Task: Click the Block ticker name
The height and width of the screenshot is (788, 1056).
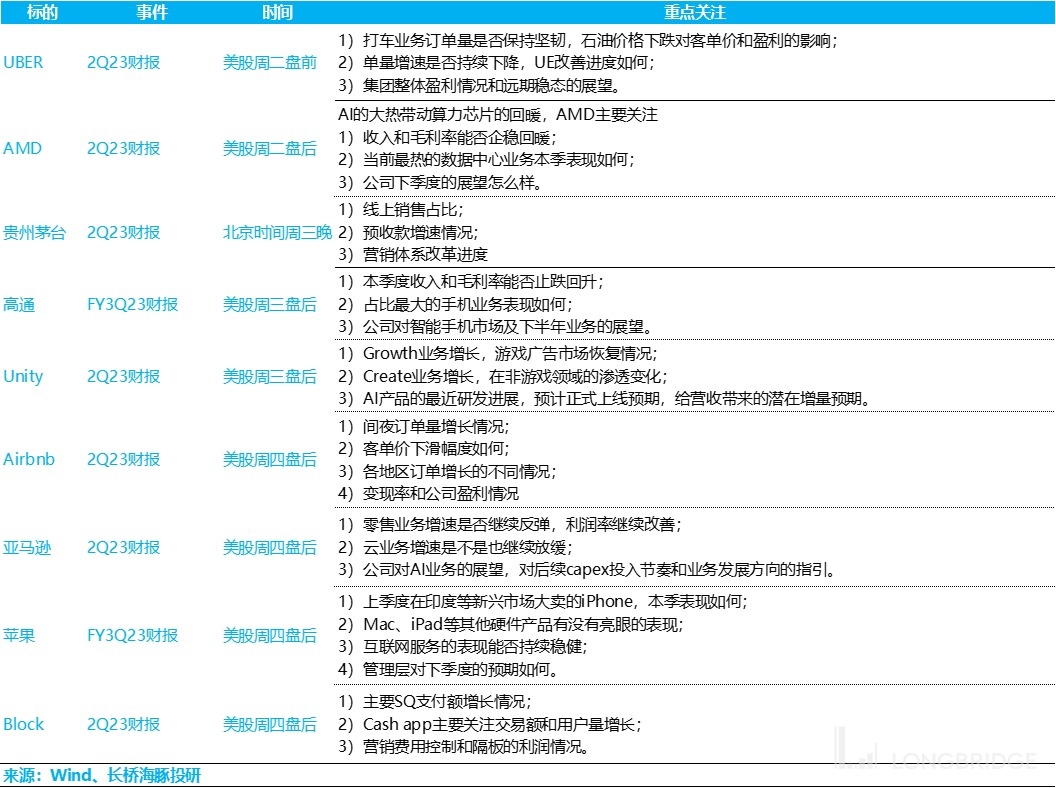Action: point(24,724)
